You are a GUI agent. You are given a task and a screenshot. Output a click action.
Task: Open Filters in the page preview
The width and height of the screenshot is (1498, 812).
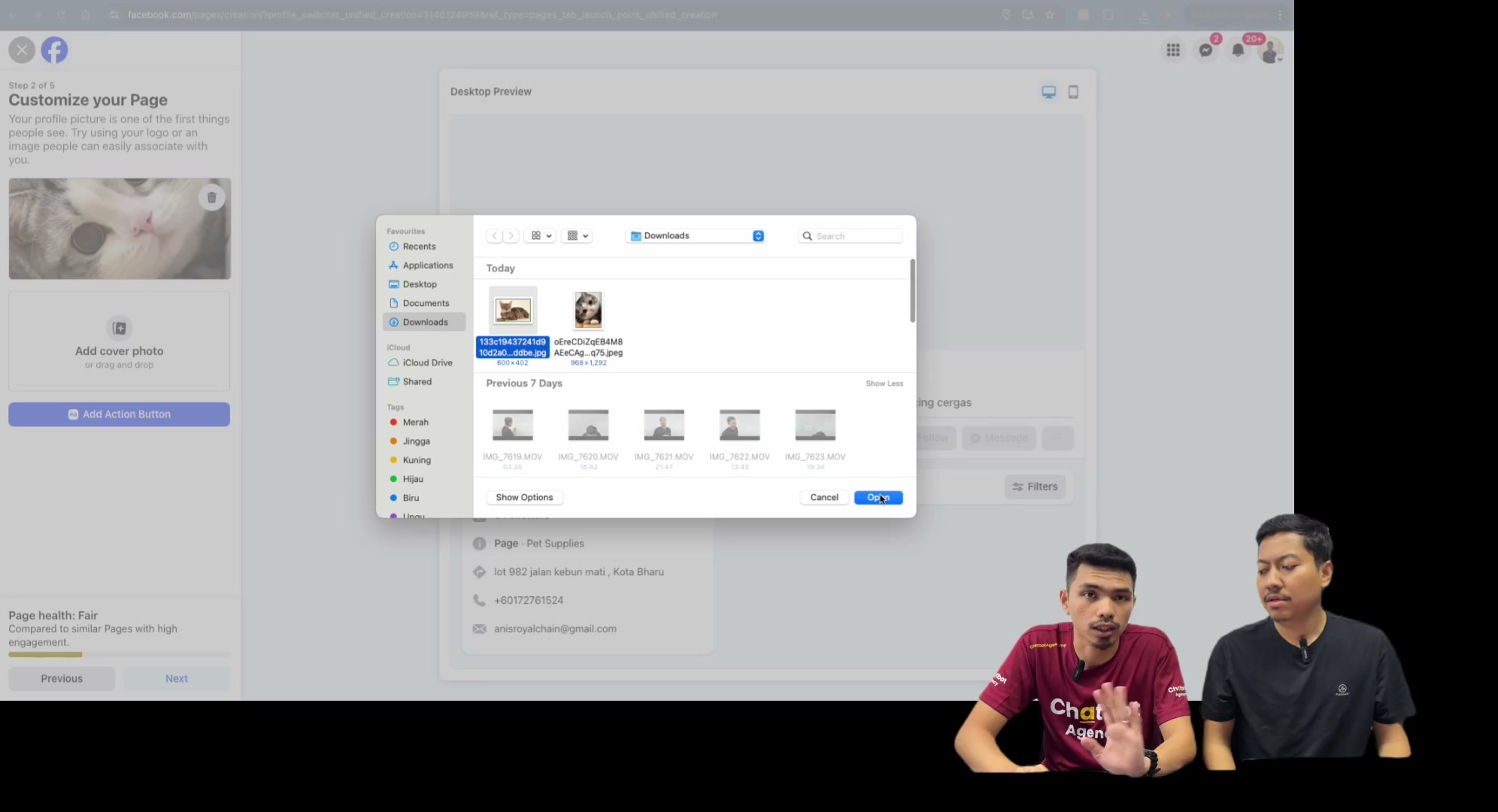pyautogui.click(x=1035, y=486)
